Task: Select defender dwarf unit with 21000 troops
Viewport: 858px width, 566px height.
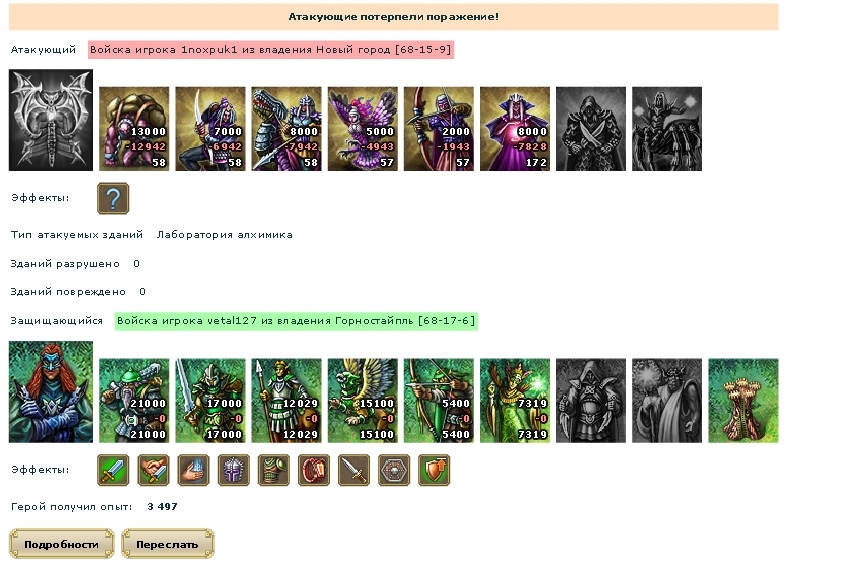Action: click(134, 401)
